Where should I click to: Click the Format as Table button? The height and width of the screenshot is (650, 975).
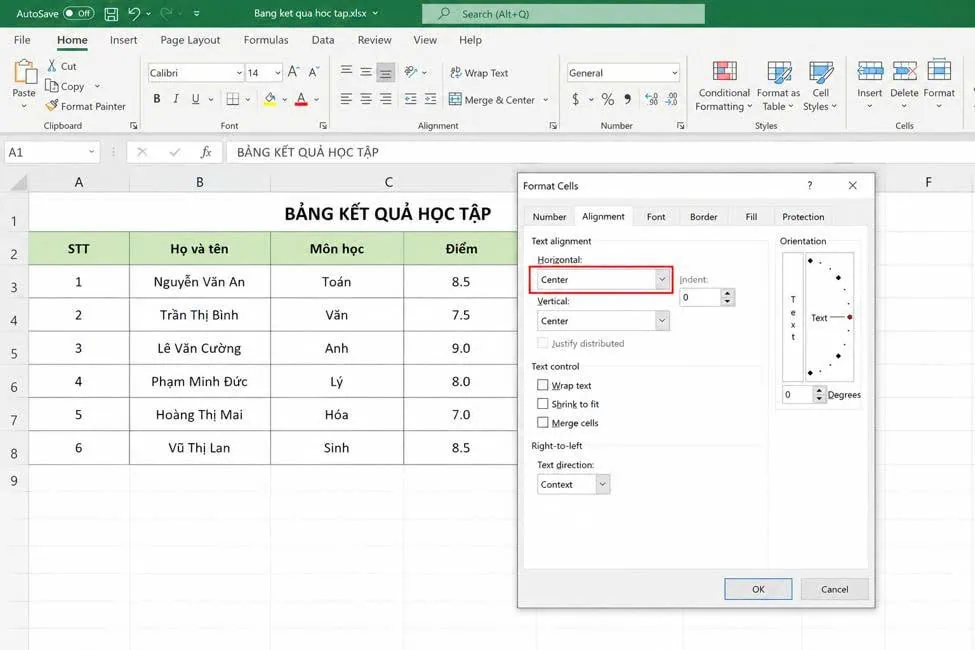coord(779,86)
